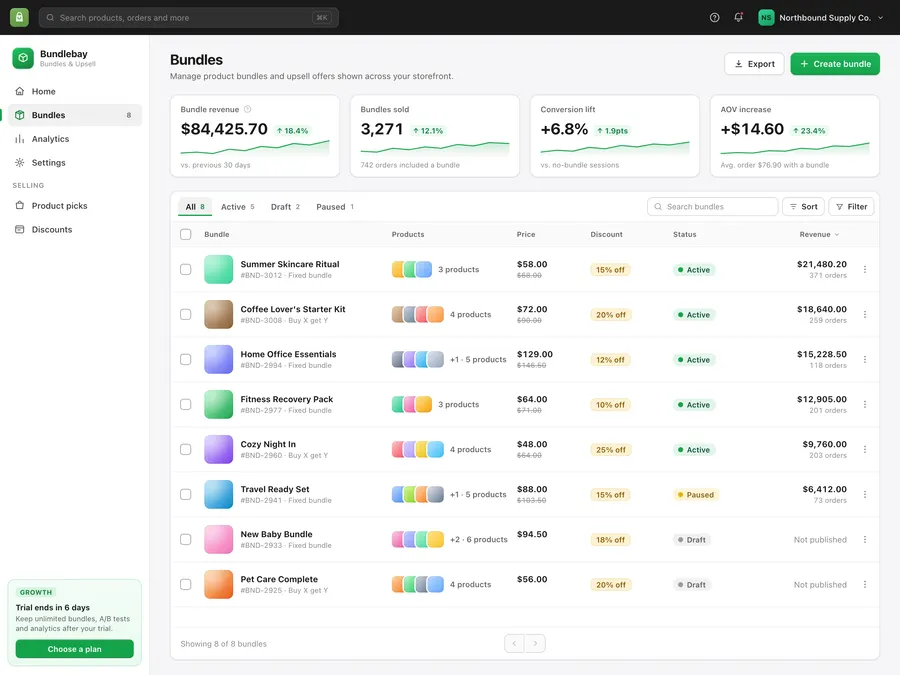Open the notifications bell
Viewport: 900px width, 675px height.
tap(739, 17)
